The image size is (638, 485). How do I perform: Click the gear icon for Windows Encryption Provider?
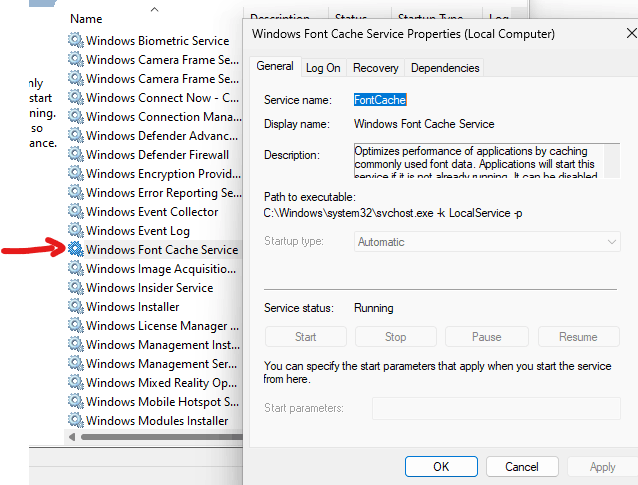(x=76, y=173)
